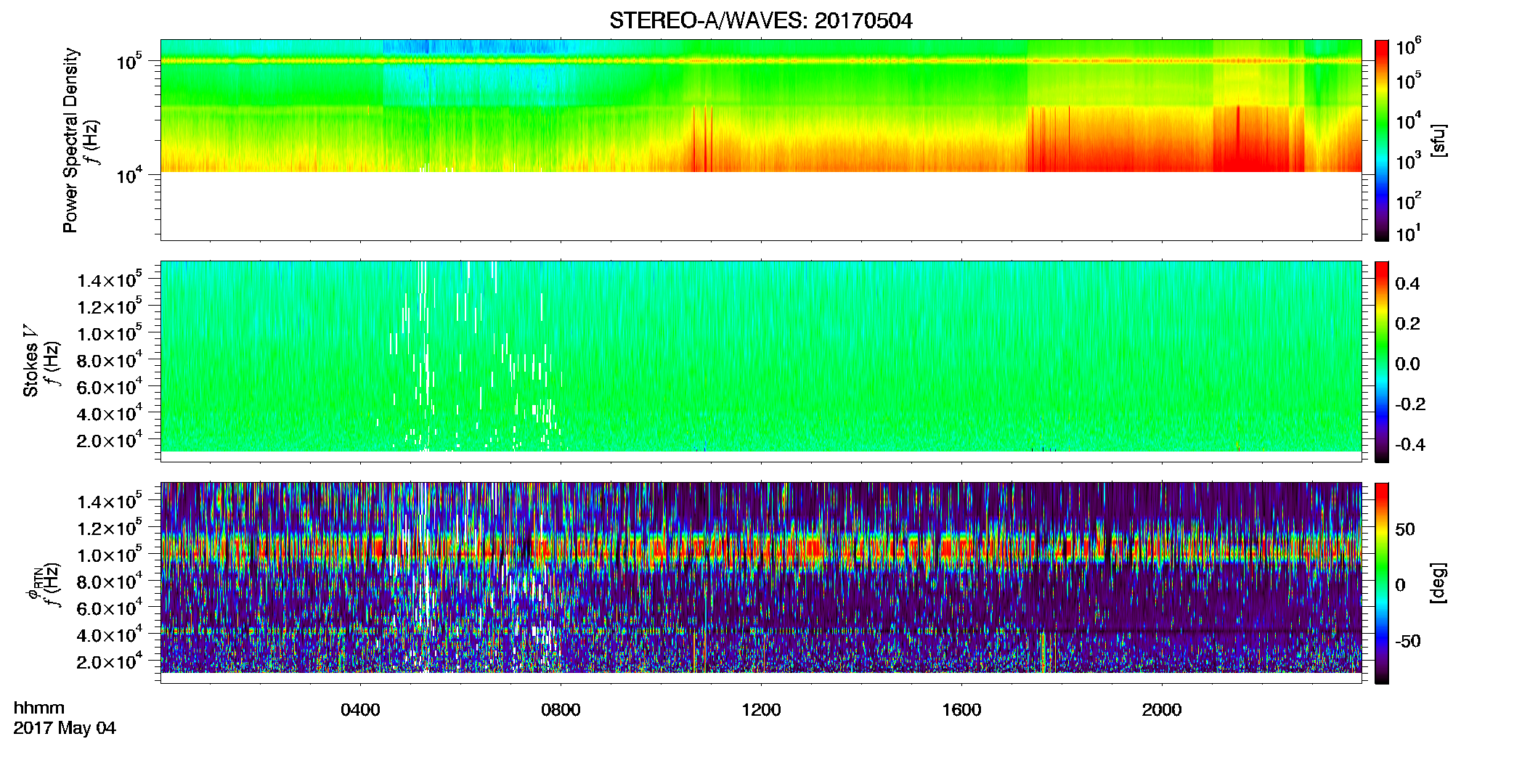This screenshot has width=1522, height=784.
Task: Click the 0.4 tick on Stokes colorbar
Action: pos(1407,284)
